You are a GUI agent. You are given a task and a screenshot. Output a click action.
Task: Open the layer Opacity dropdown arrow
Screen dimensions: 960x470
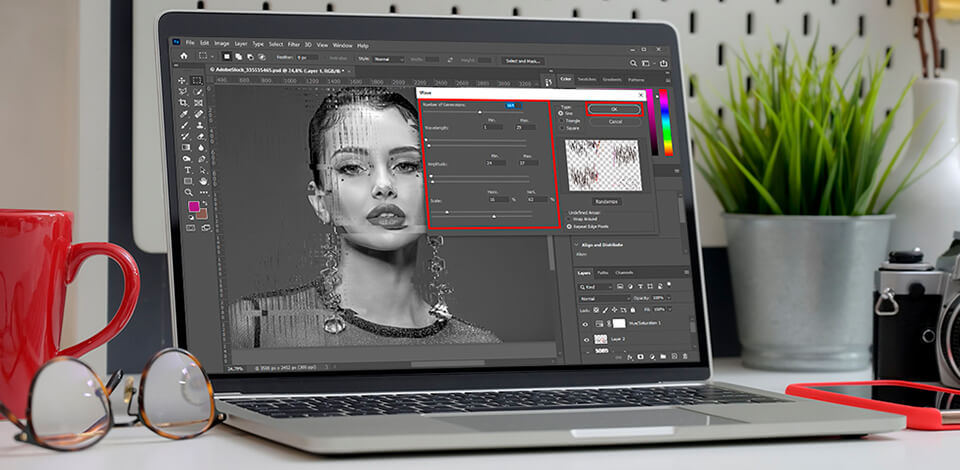point(669,298)
